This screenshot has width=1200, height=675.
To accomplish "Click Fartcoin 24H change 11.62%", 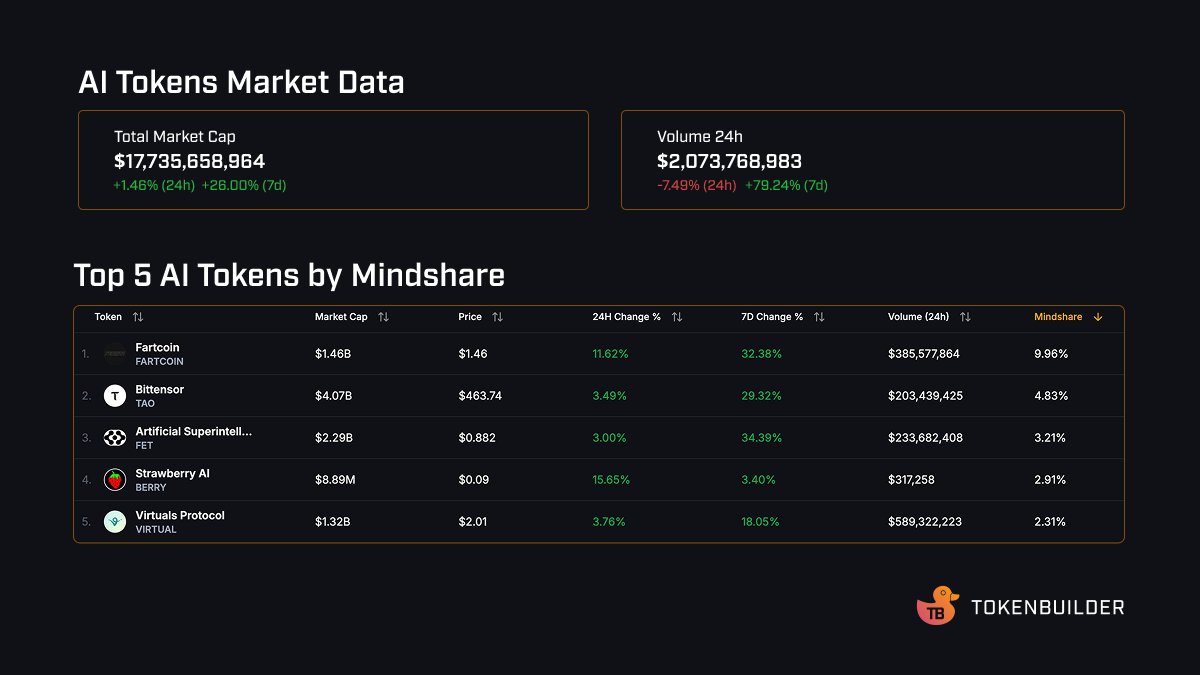I will [x=610, y=354].
